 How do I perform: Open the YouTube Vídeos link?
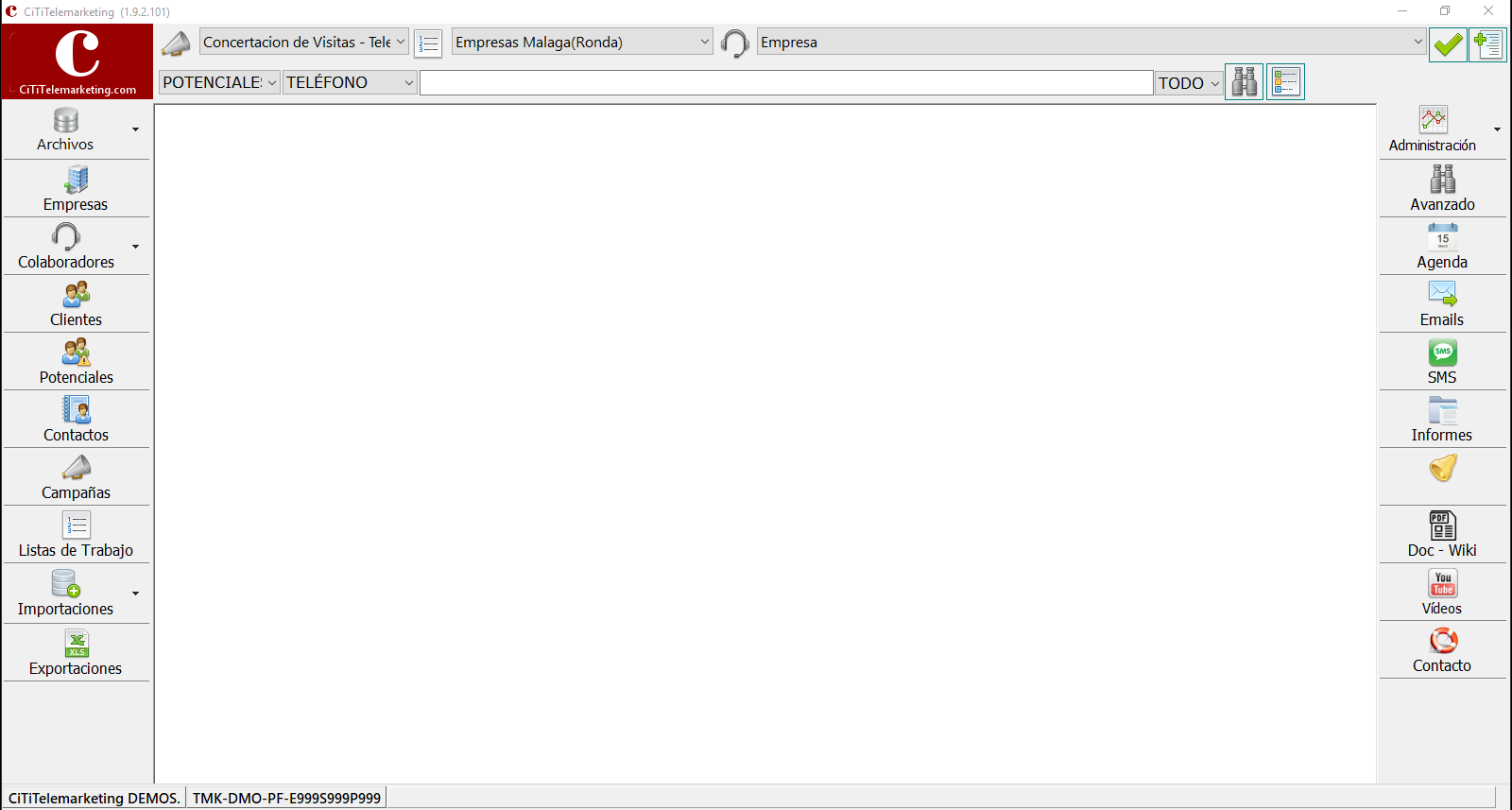(x=1442, y=593)
